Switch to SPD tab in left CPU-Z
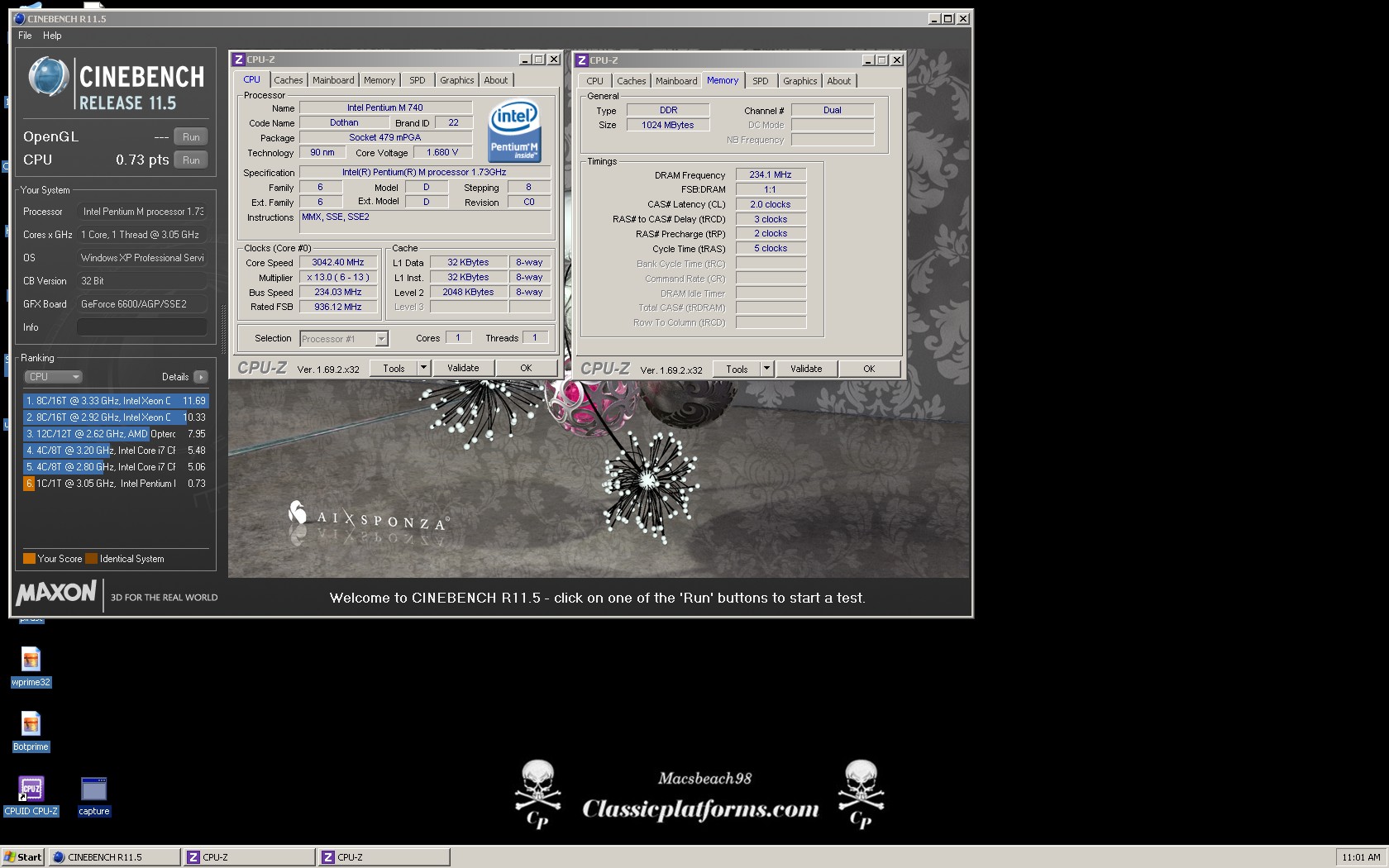Screen dimensions: 1389x868 (x=418, y=80)
